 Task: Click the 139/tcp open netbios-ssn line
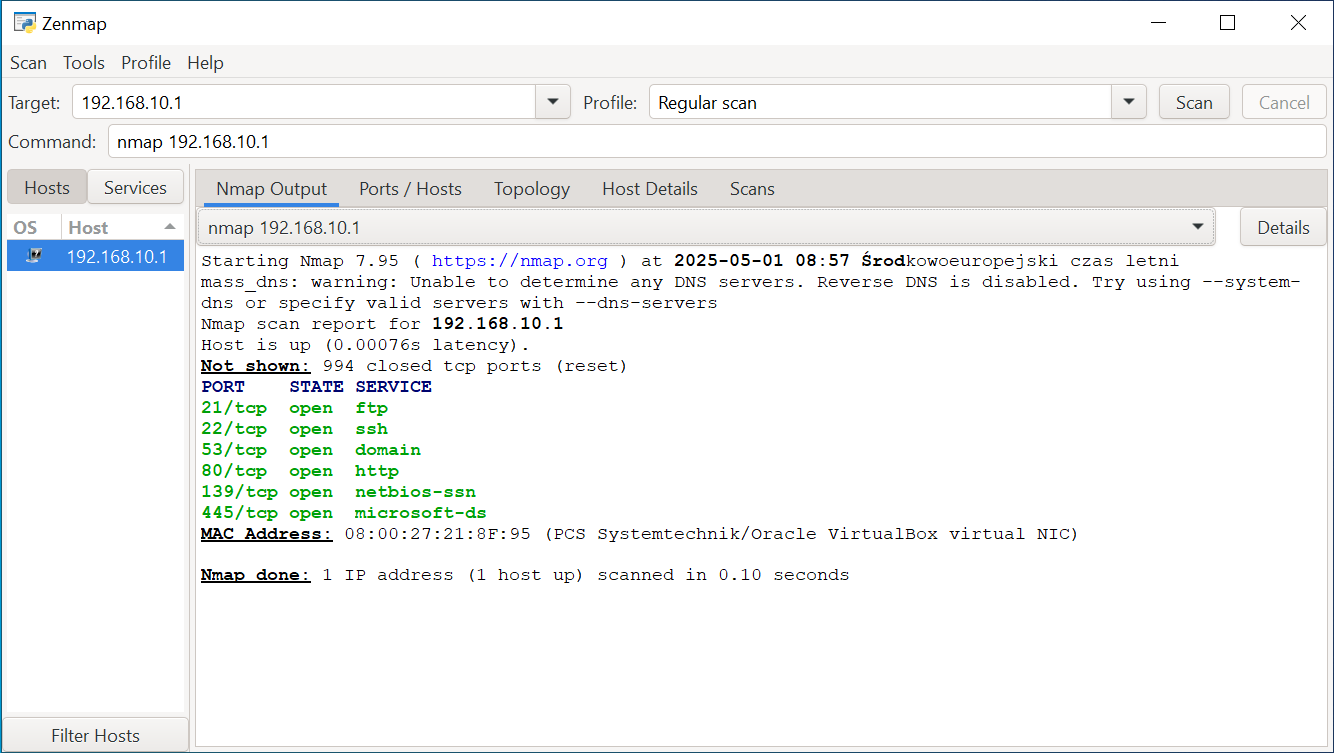tap(338, 492)
